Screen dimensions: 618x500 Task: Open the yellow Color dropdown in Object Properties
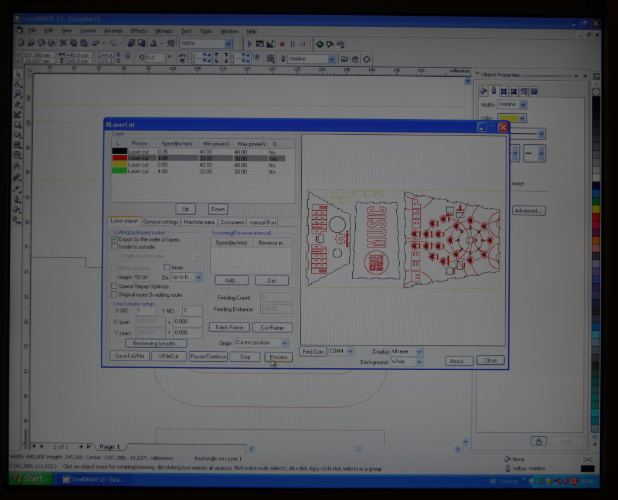522,118
